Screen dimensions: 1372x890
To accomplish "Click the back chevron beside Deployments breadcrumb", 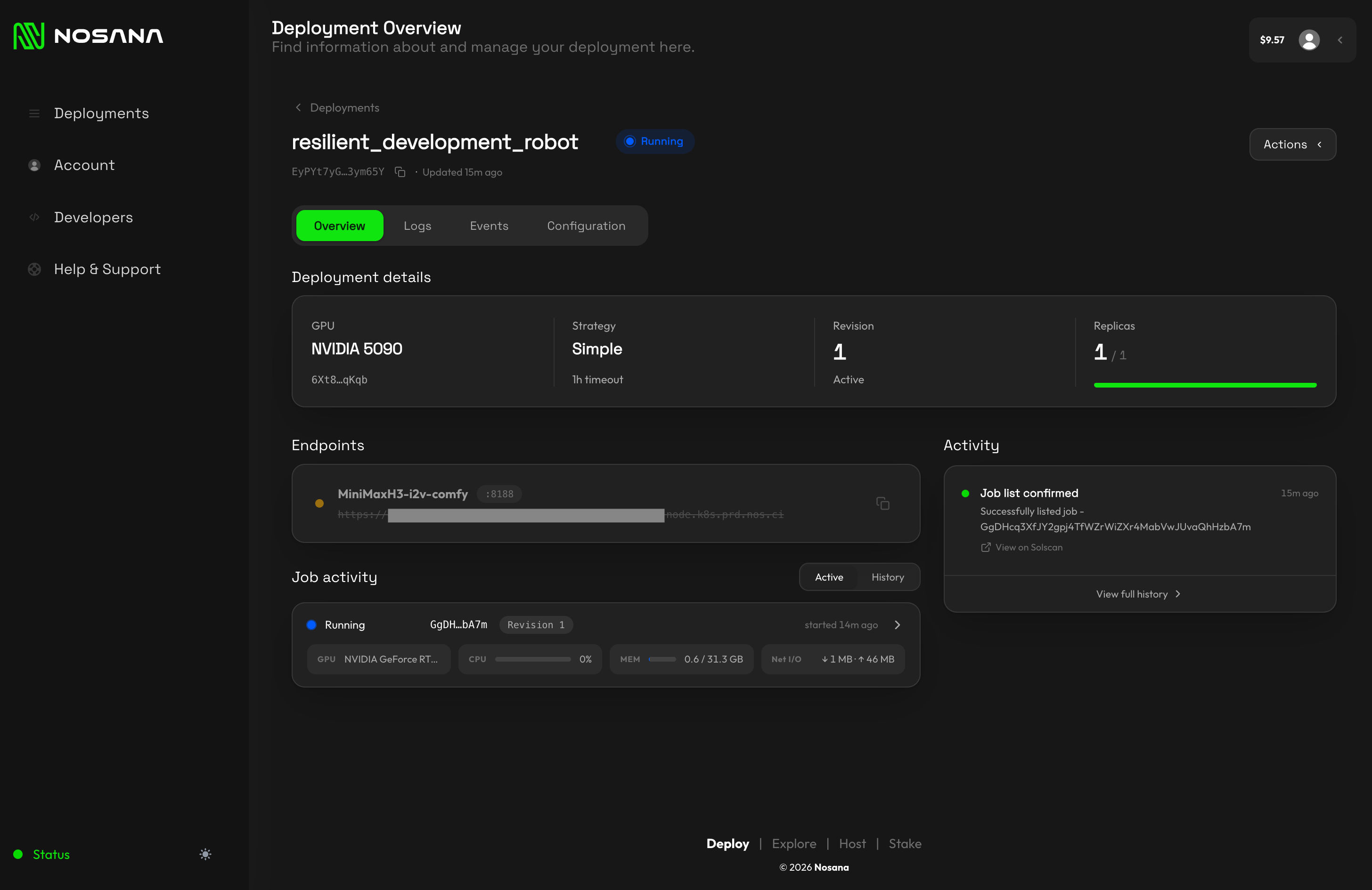I will [x=298, y=107].
